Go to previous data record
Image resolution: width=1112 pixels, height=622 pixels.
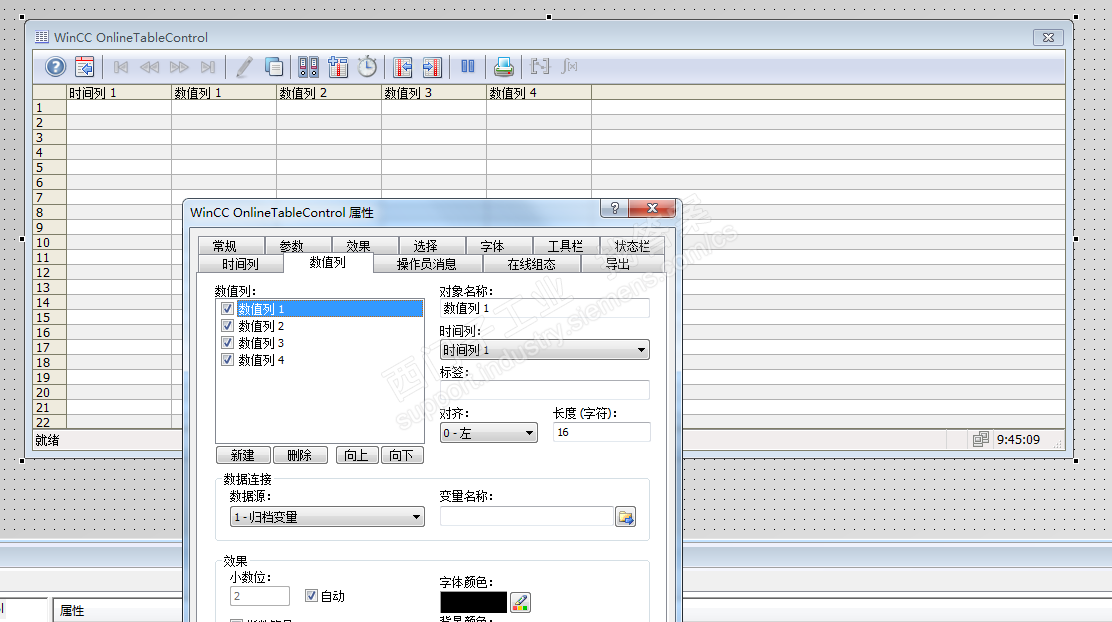coord(150,67)
